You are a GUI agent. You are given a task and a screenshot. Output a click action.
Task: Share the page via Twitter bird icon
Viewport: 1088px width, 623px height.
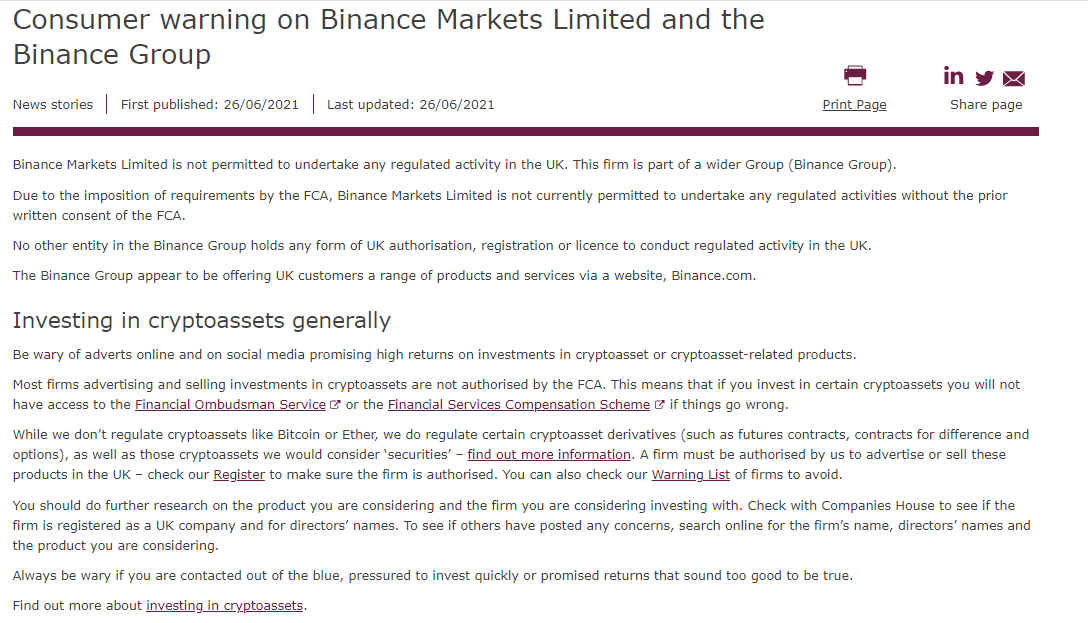point(984,78)
